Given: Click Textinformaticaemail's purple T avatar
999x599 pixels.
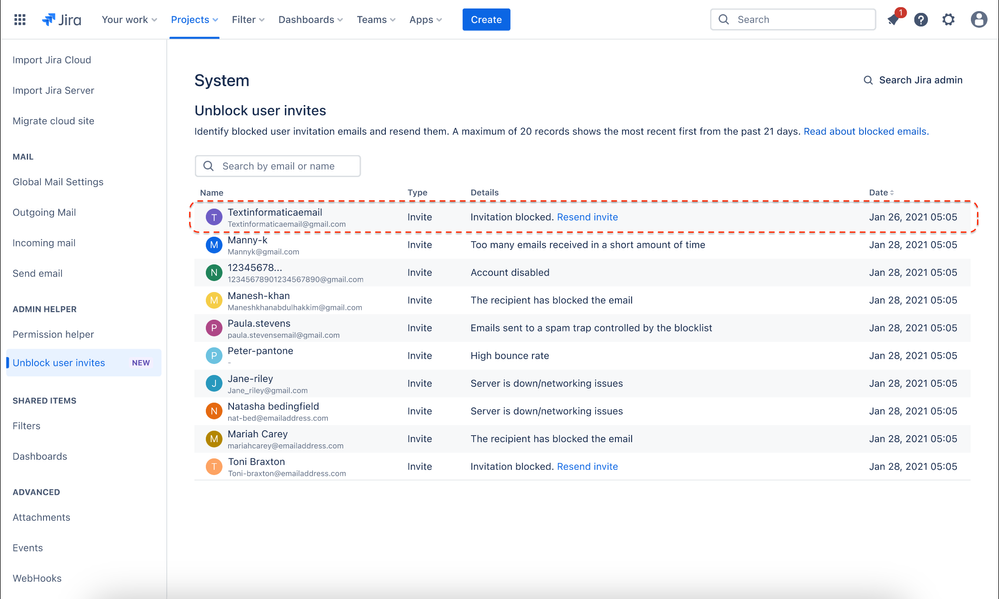Looking at the screenshot, I should click(x=213, y=217).
